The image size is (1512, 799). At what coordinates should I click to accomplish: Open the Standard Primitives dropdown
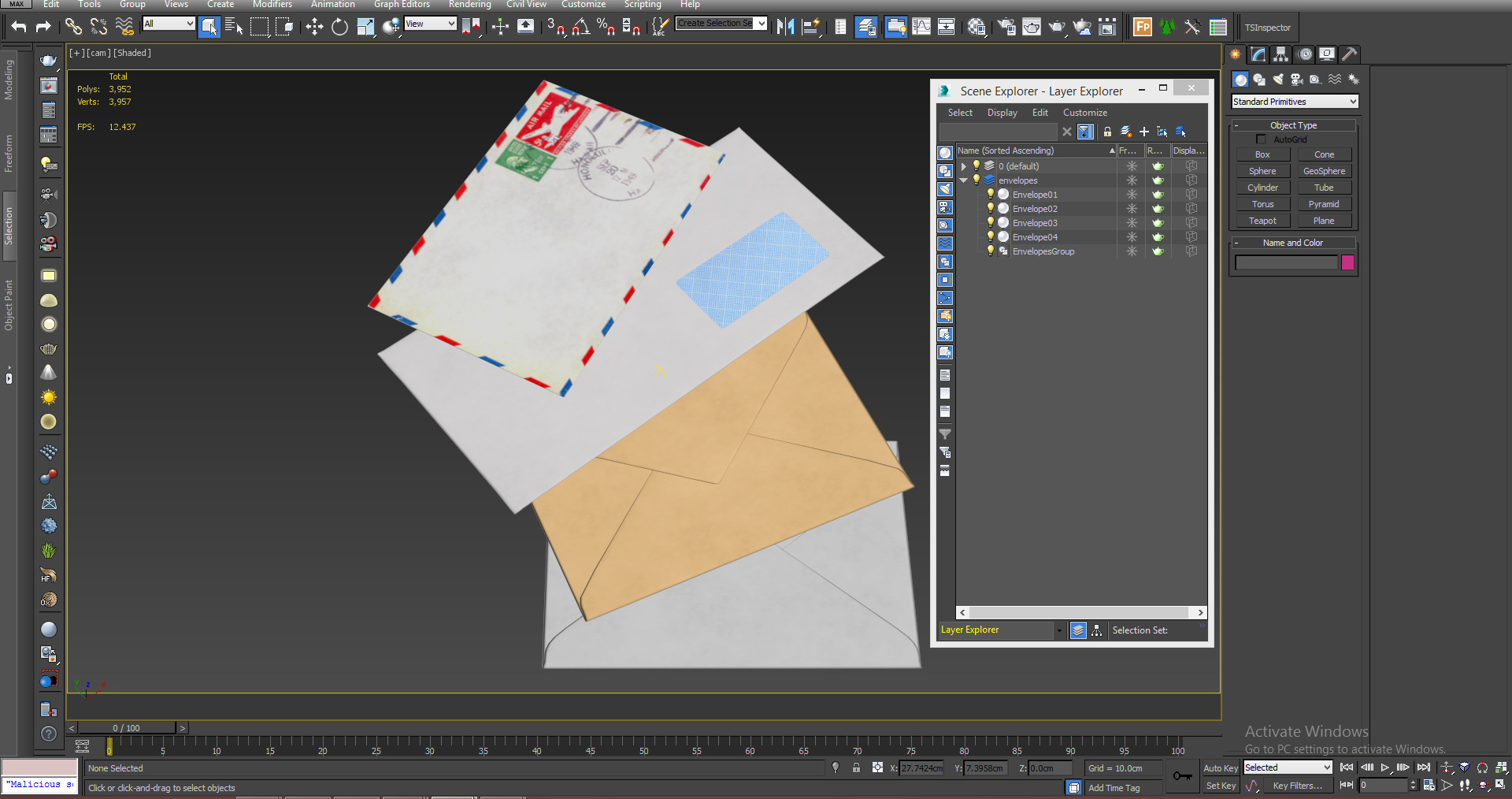[x=1293, y=102]
